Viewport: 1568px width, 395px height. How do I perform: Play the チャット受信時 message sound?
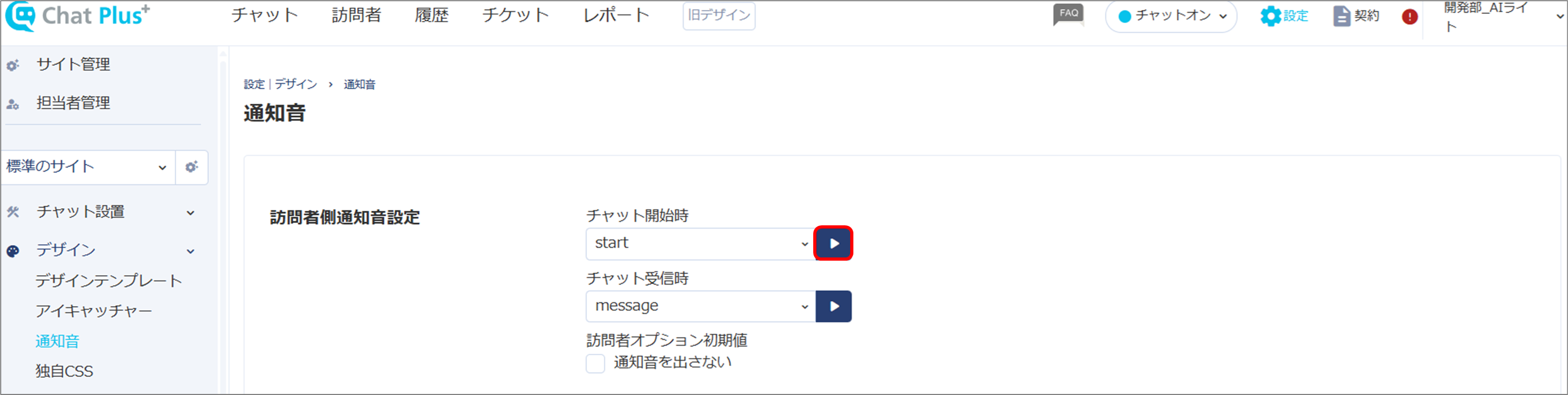(x=834, y=306)
